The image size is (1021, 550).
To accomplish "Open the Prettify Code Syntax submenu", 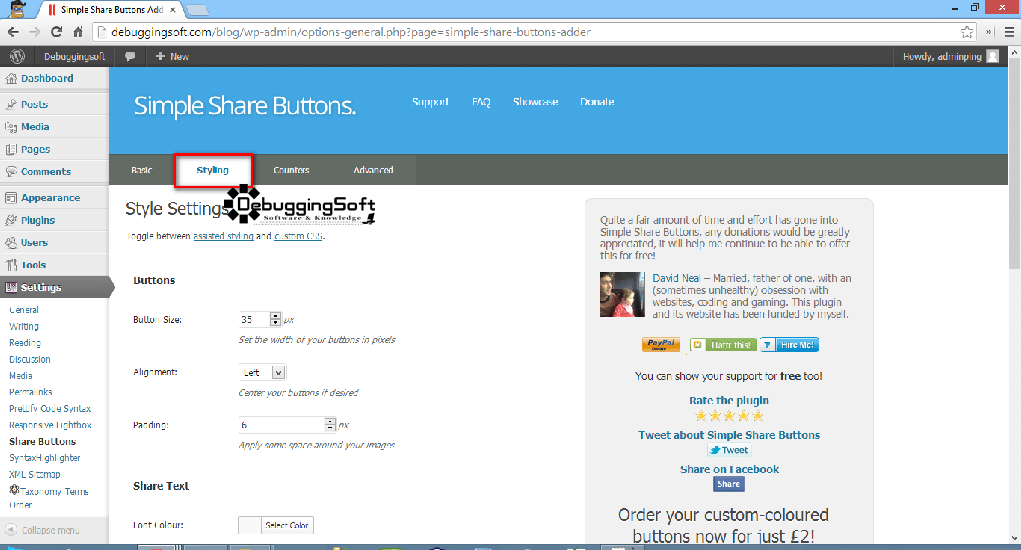I will pyautogui.click(x=50, y=408).
